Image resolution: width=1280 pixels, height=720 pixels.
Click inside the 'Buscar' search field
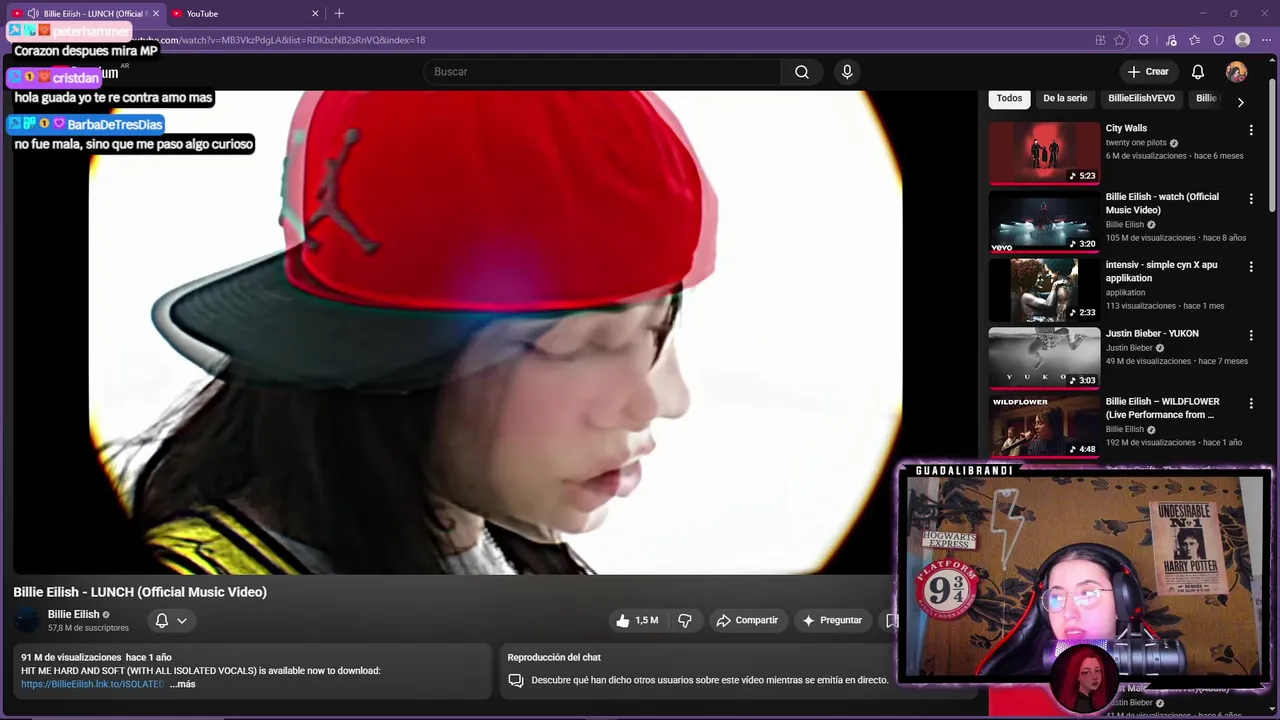tap(602, 72)
